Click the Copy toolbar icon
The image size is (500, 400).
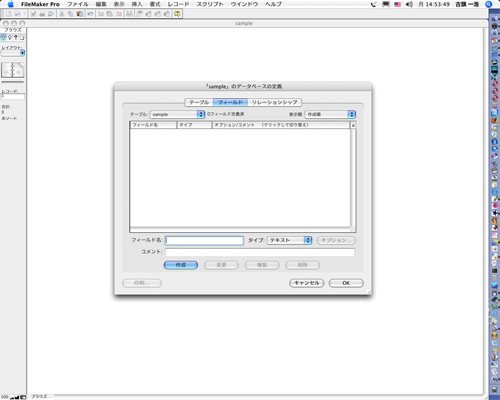[x=71, y=14]
